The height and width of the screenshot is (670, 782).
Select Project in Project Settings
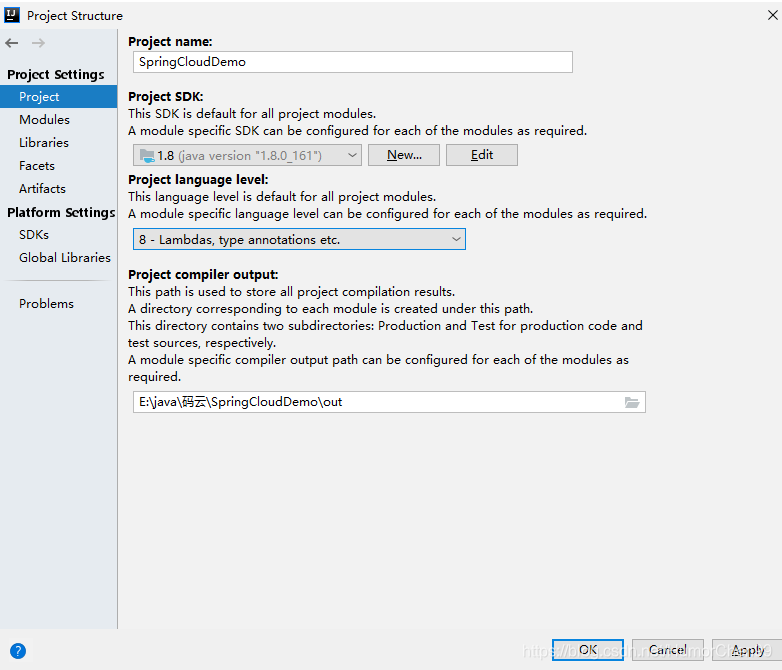click(x=58, y=97)
